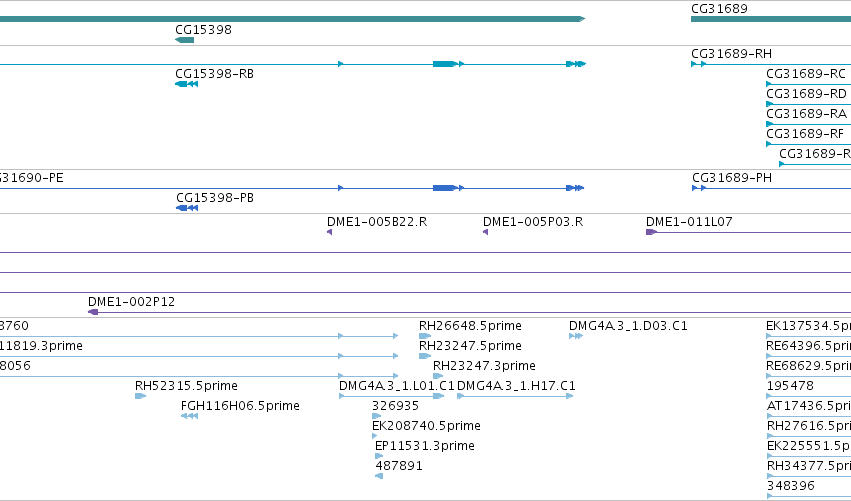
Task: Click the CG15398-RB transcript glyph
Action: [x=186, y=84]
